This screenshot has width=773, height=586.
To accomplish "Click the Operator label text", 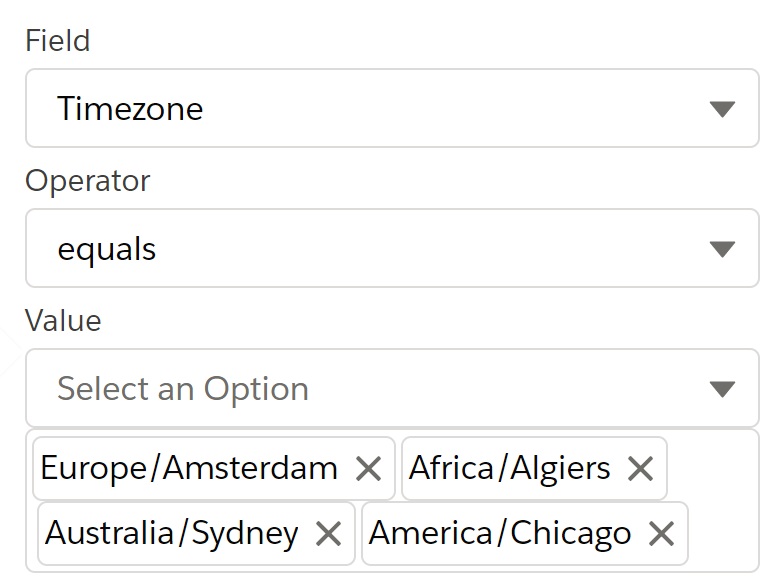I will [x=88, y=181].
